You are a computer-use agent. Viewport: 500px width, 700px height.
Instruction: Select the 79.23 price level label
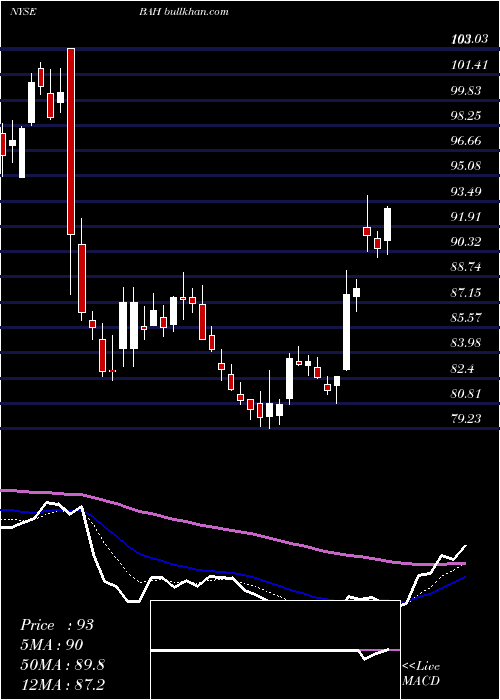(x=467, y=419)
